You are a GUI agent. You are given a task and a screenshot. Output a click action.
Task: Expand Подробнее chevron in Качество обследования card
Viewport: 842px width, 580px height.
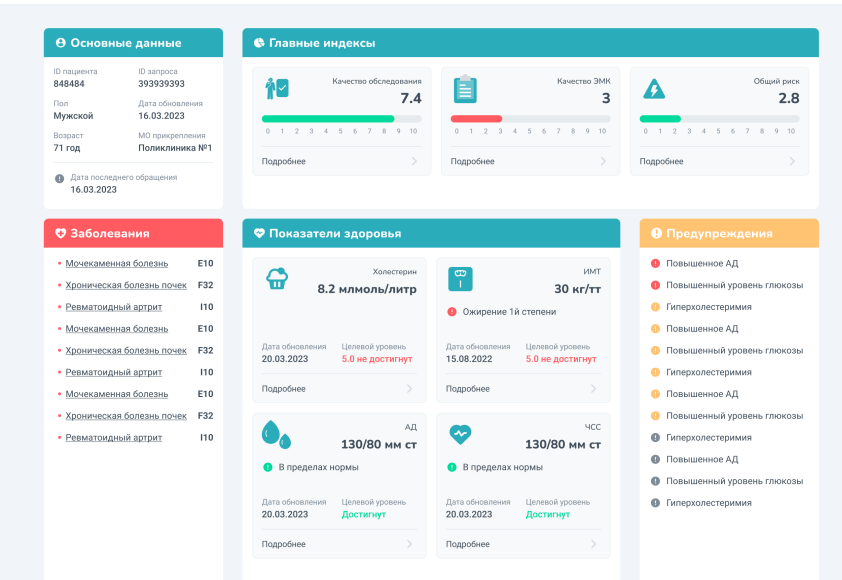pyautogui.click(x=414, y=161)
